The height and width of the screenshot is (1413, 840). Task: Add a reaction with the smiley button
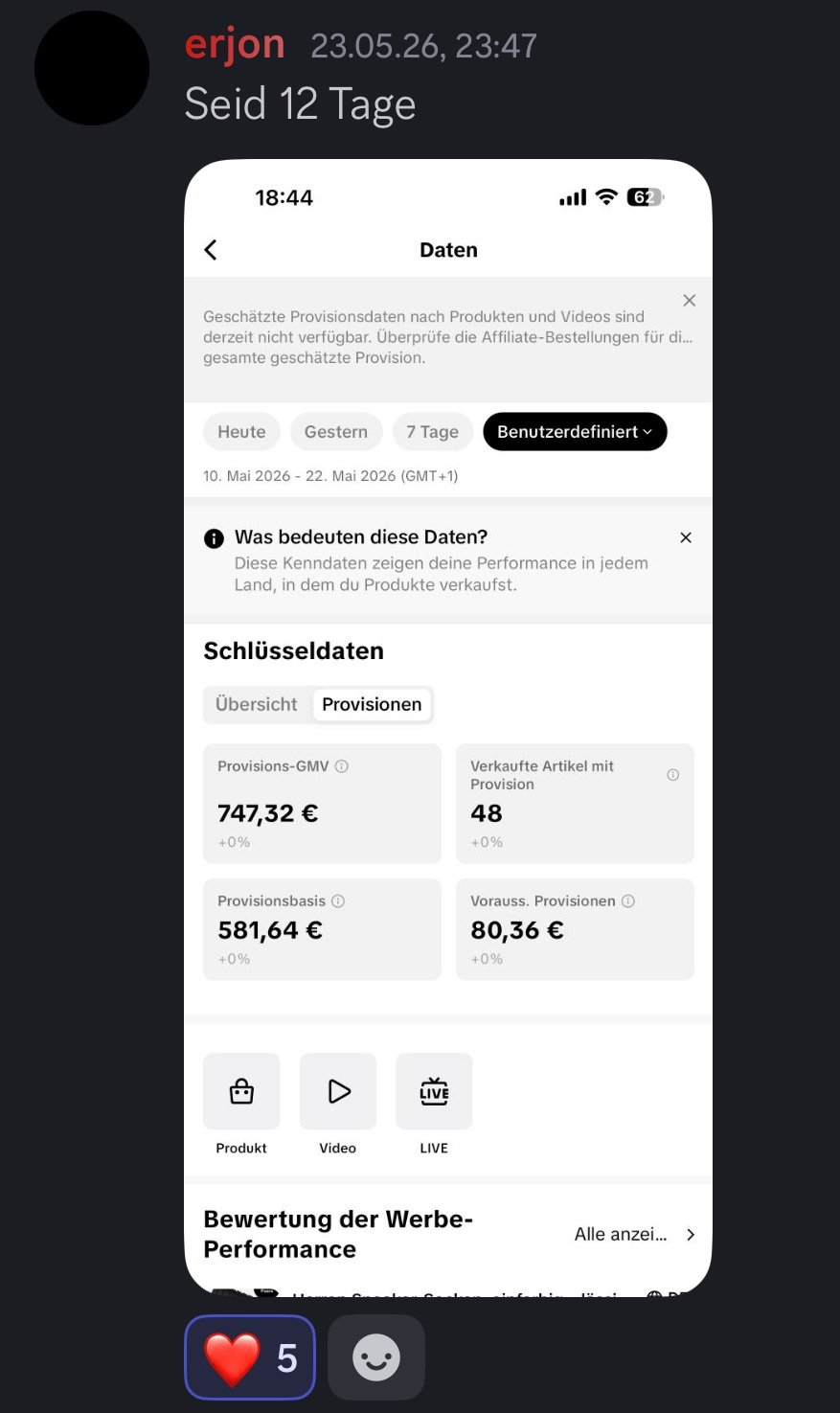[x=376, y=1357]
